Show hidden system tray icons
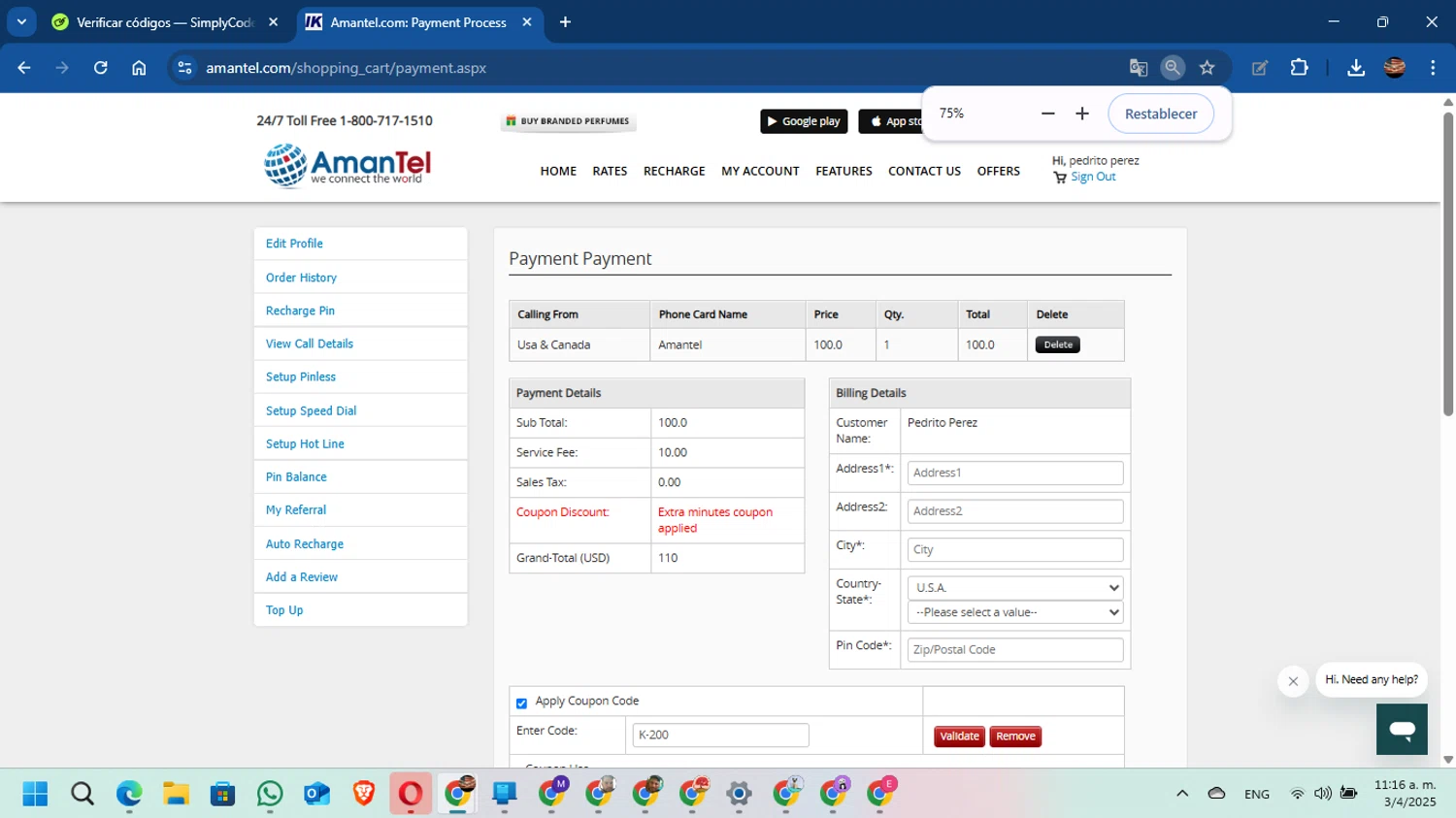The height and width of the screenshot is (818, 1456). pyautogui.click(x=1182, y=794)
